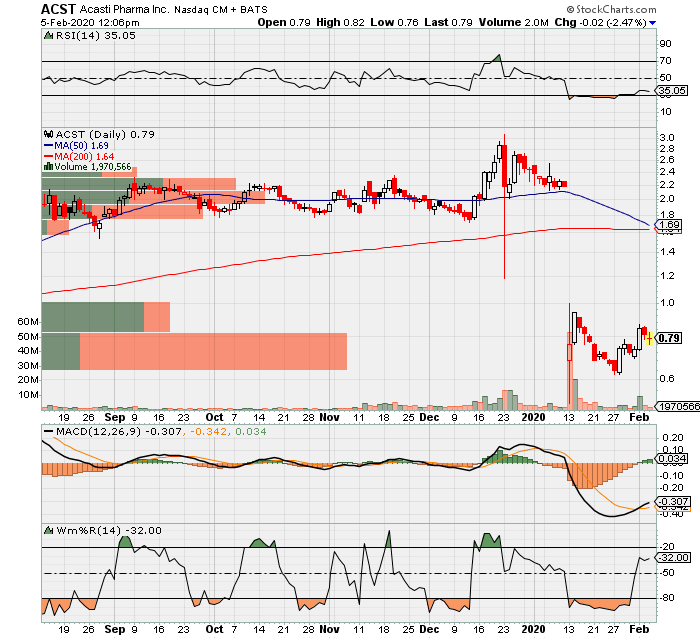Click the green 0.034 MACD histogram value

tap(250, 431)
